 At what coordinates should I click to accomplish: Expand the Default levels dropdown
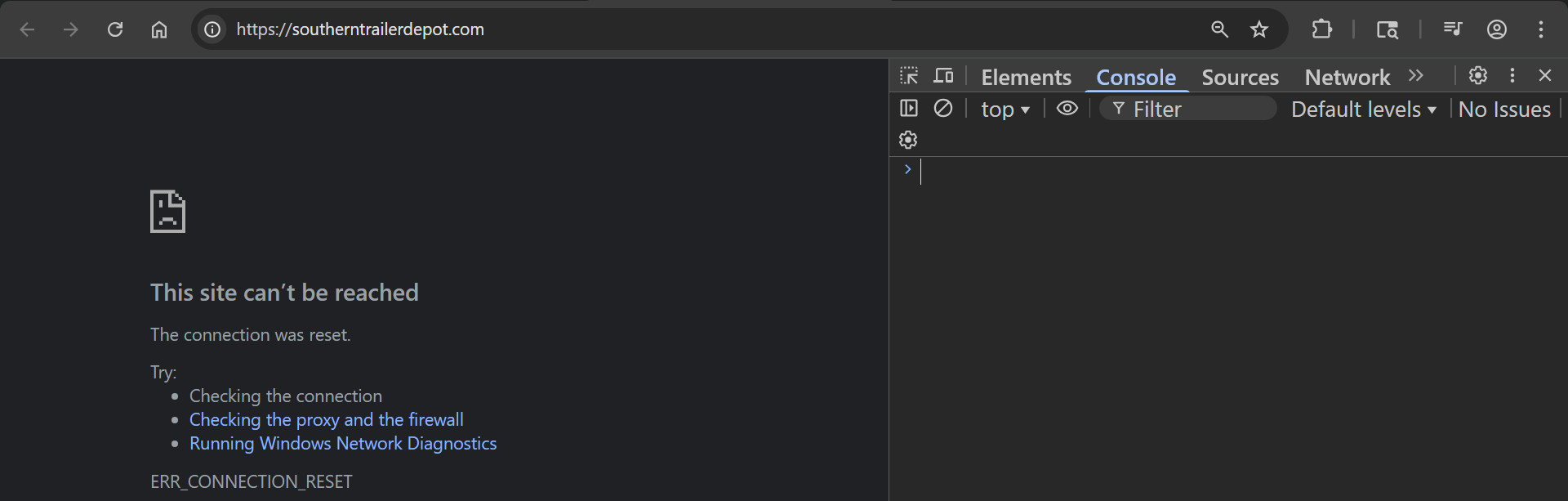tap(1363, 110)
